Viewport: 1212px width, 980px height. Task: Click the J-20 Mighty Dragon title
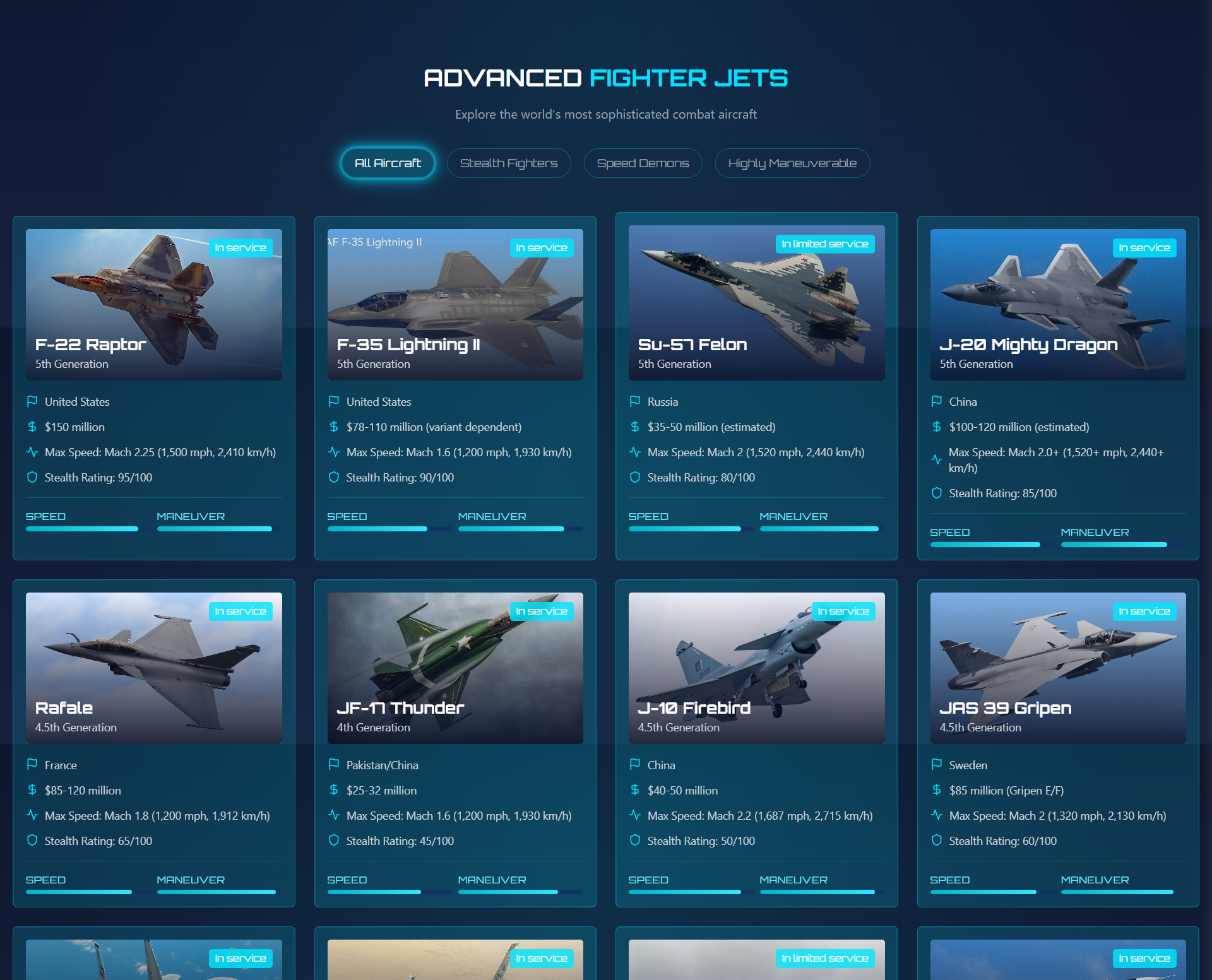pyautogui.click(x=1028, y=345)
